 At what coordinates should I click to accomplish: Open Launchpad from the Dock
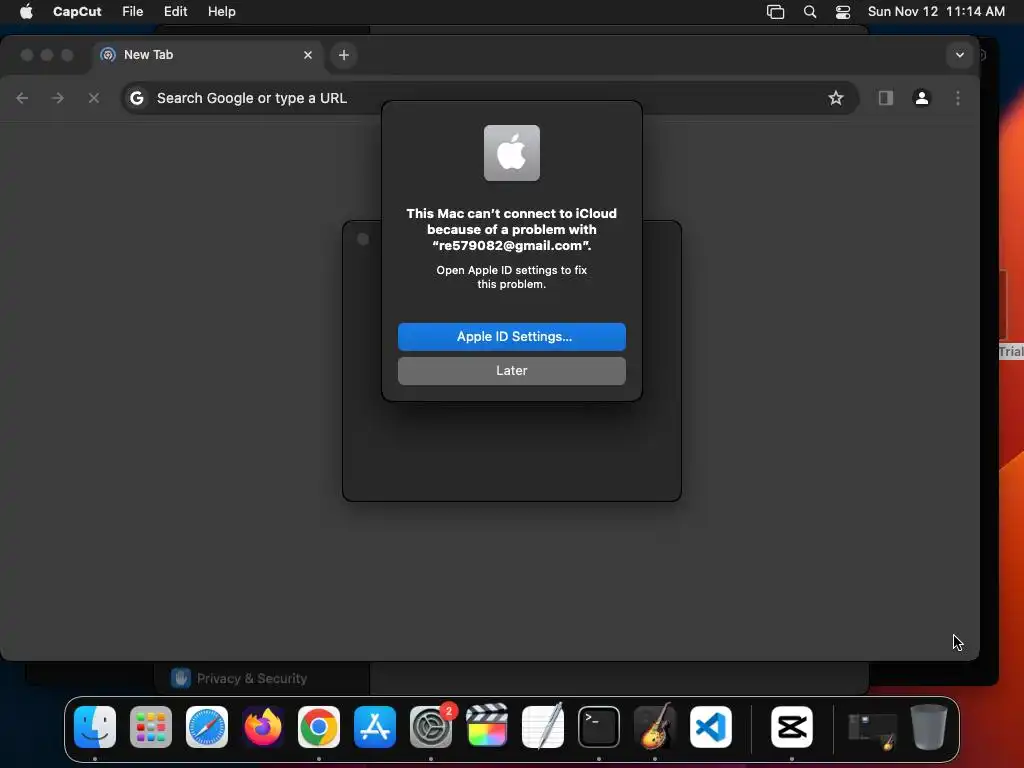click(x=151, y=727)
